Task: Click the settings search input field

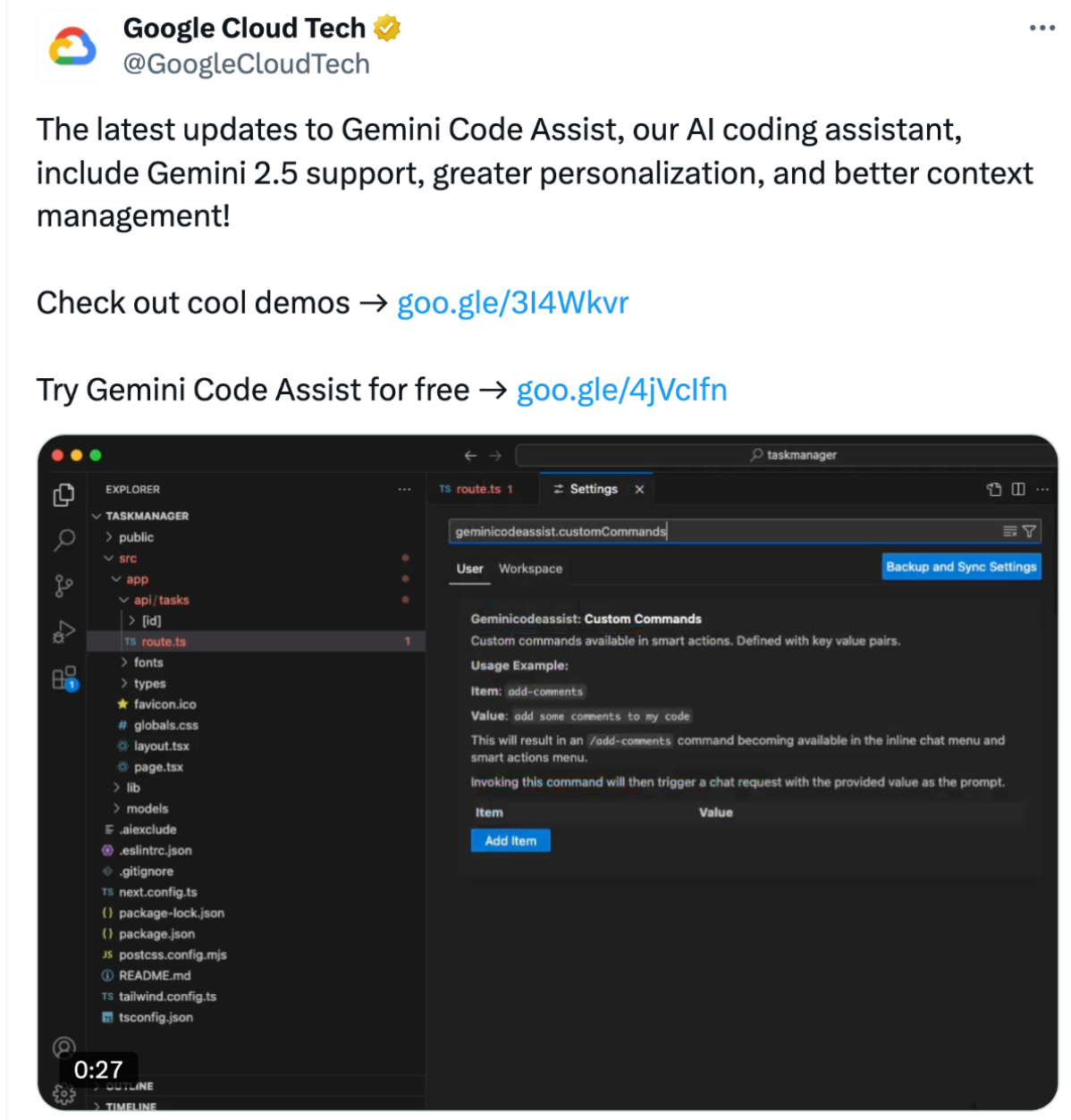Action: point(724,531)
